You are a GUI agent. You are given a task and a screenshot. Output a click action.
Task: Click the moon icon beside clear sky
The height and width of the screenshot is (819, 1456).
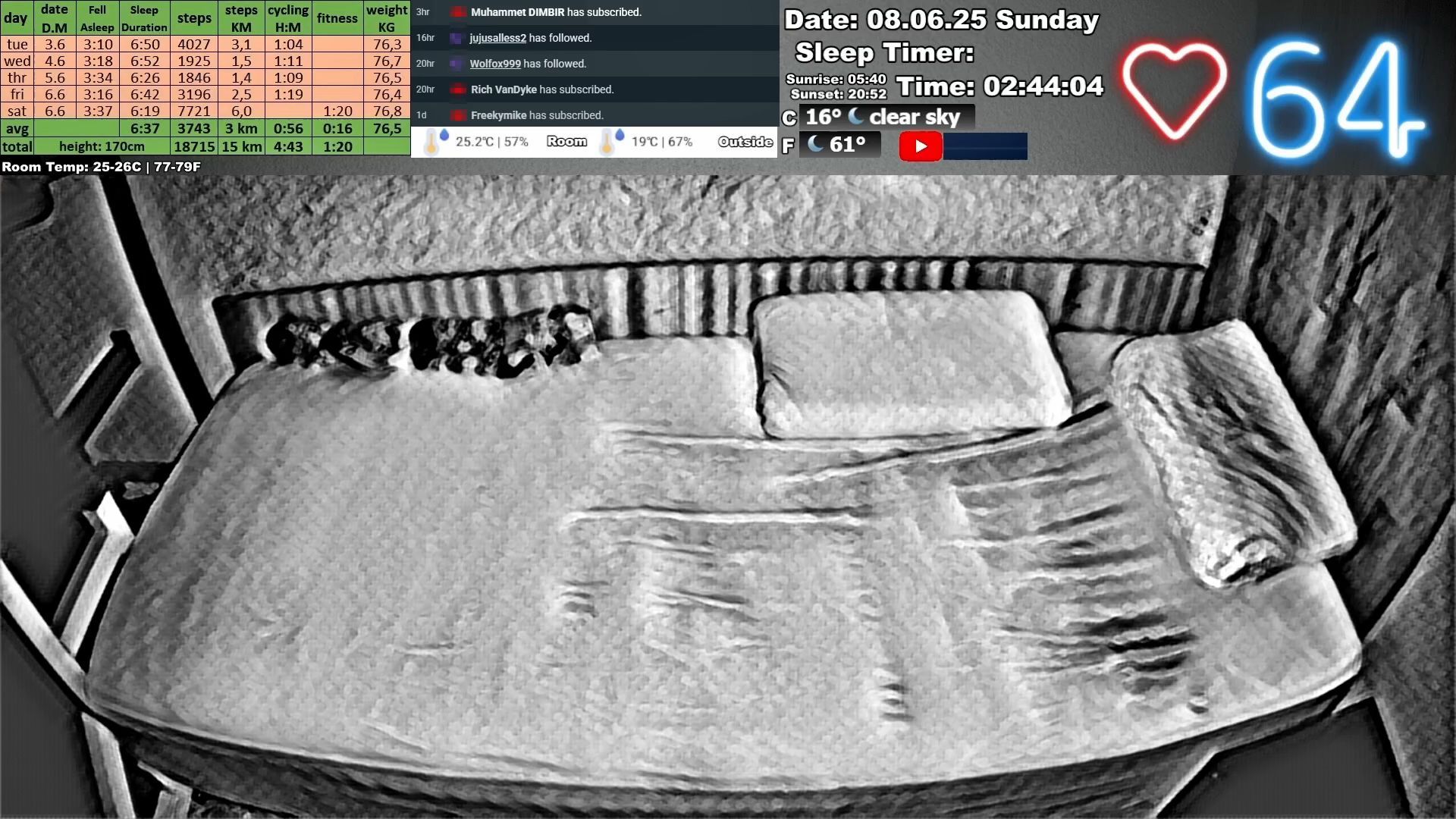(855, 116)
